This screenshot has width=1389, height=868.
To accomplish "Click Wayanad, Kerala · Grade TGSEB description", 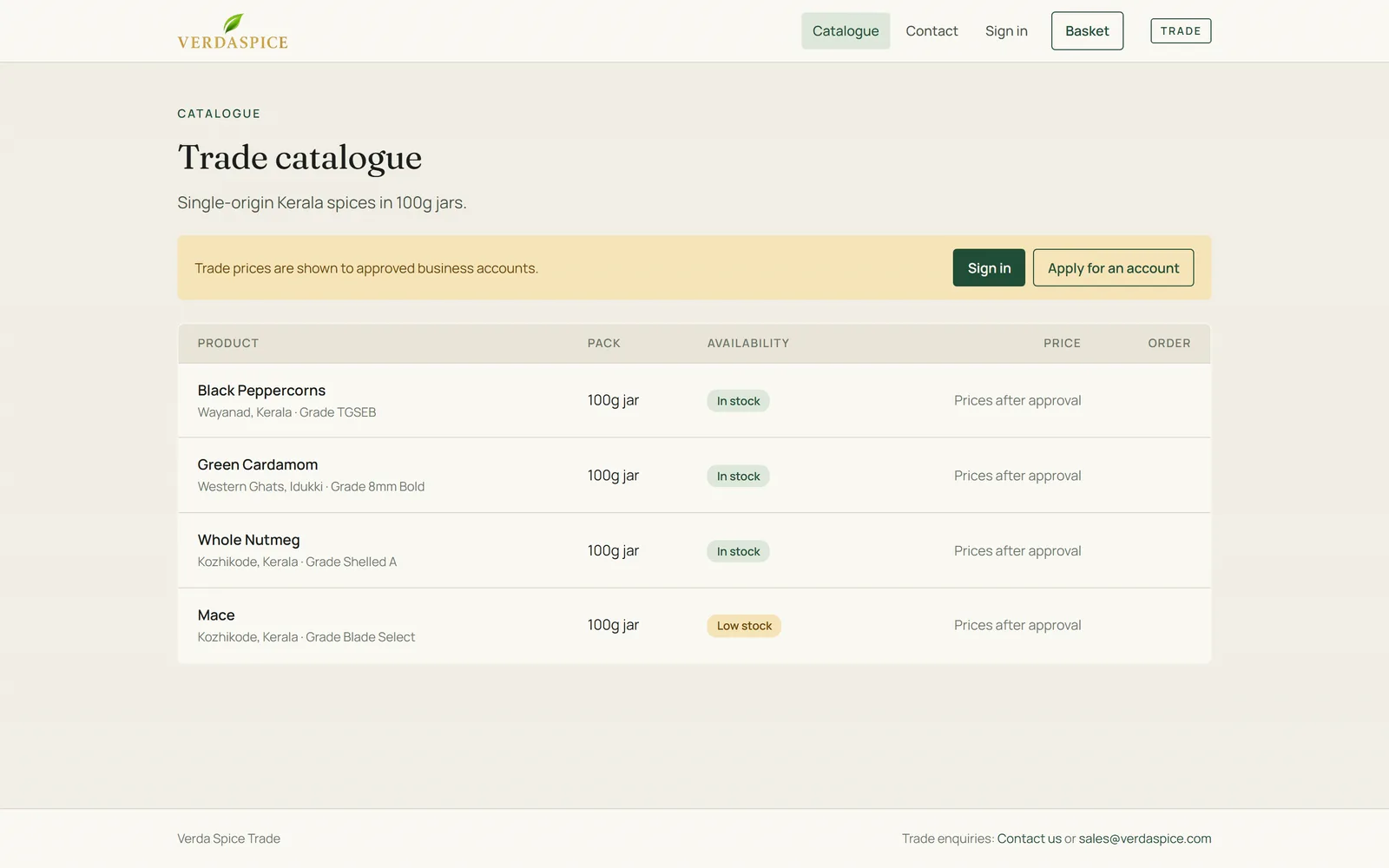I will click(x=286, y=412).
